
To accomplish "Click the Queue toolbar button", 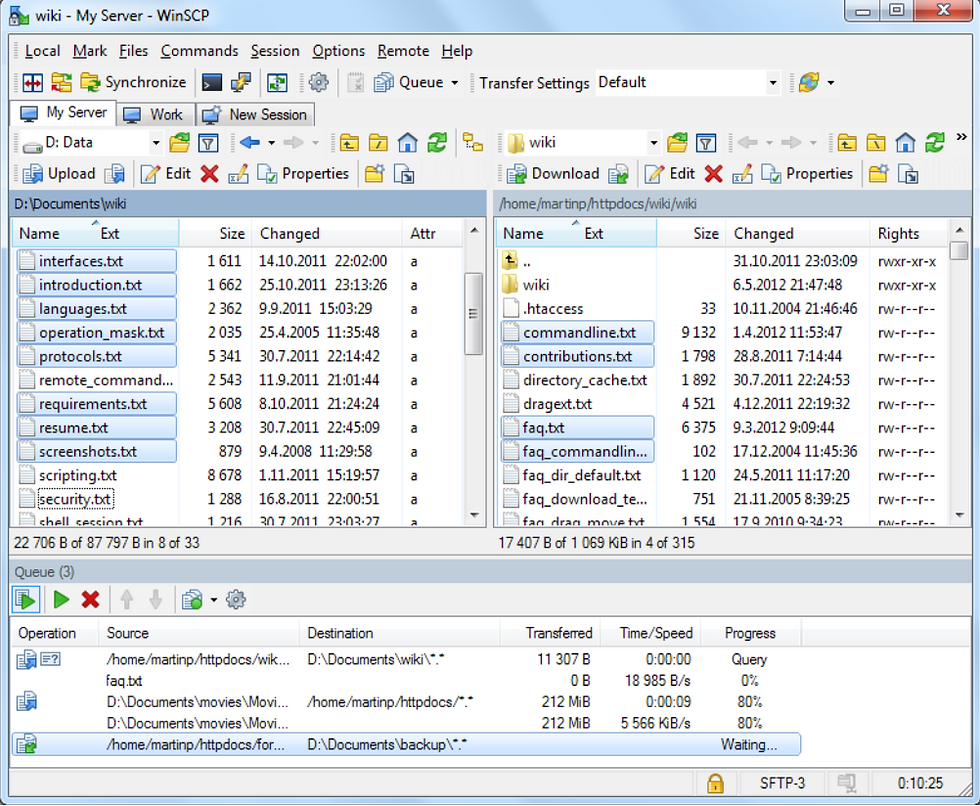I will click(409, 82).
